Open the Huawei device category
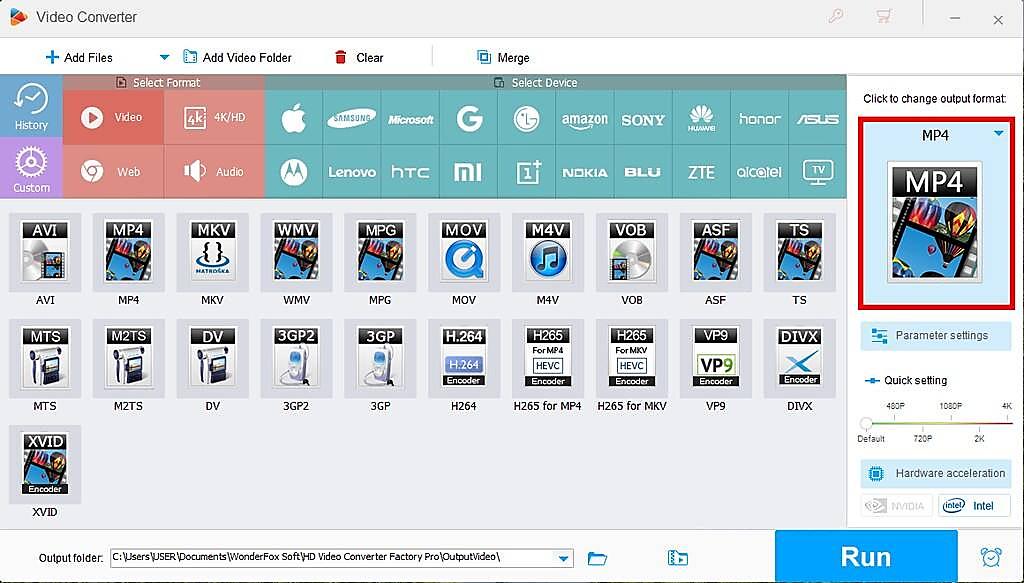The width and height of the screenshot is (1024, 583). click(701, 118)
